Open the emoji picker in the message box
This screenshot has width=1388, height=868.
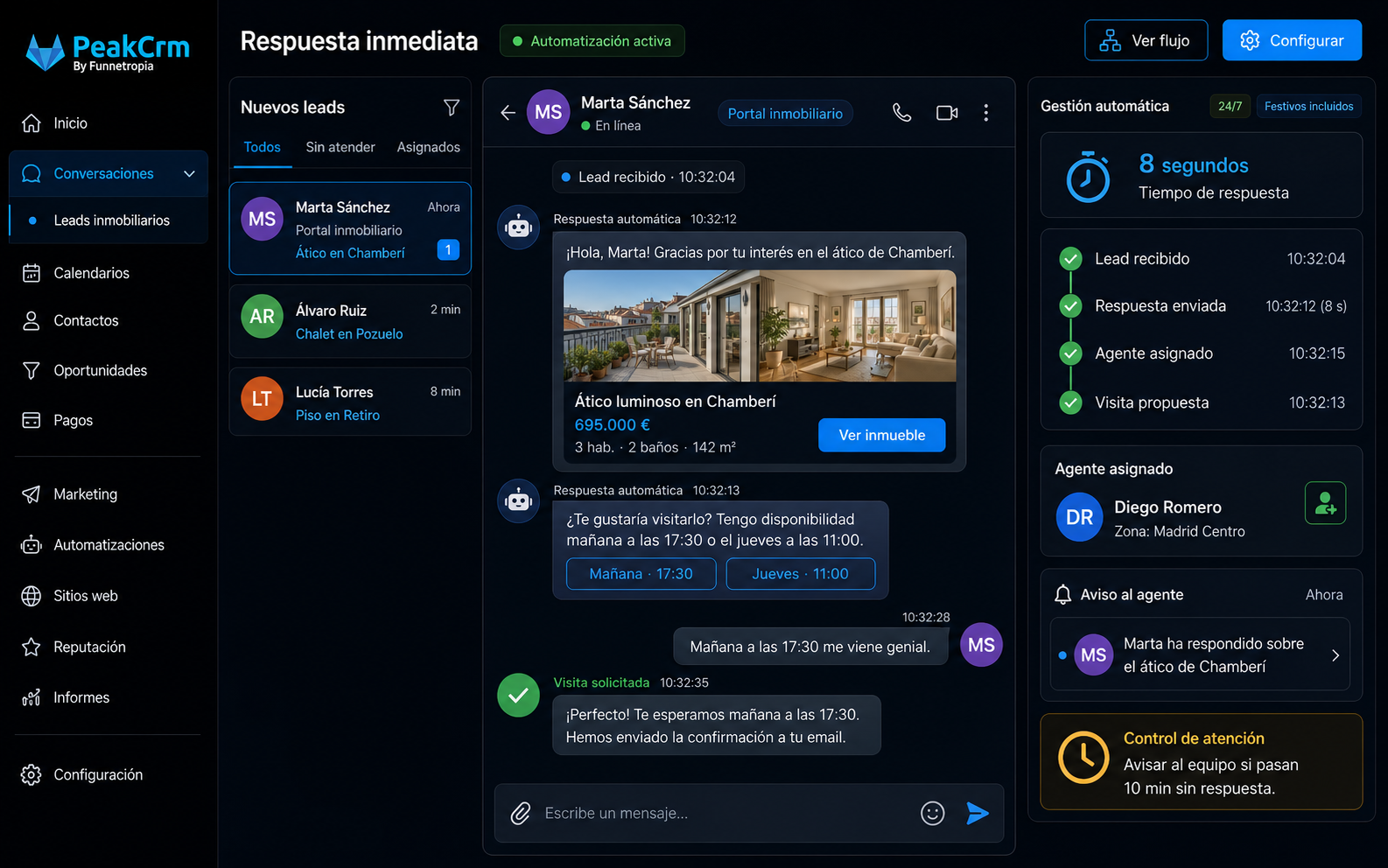point(933,814)
